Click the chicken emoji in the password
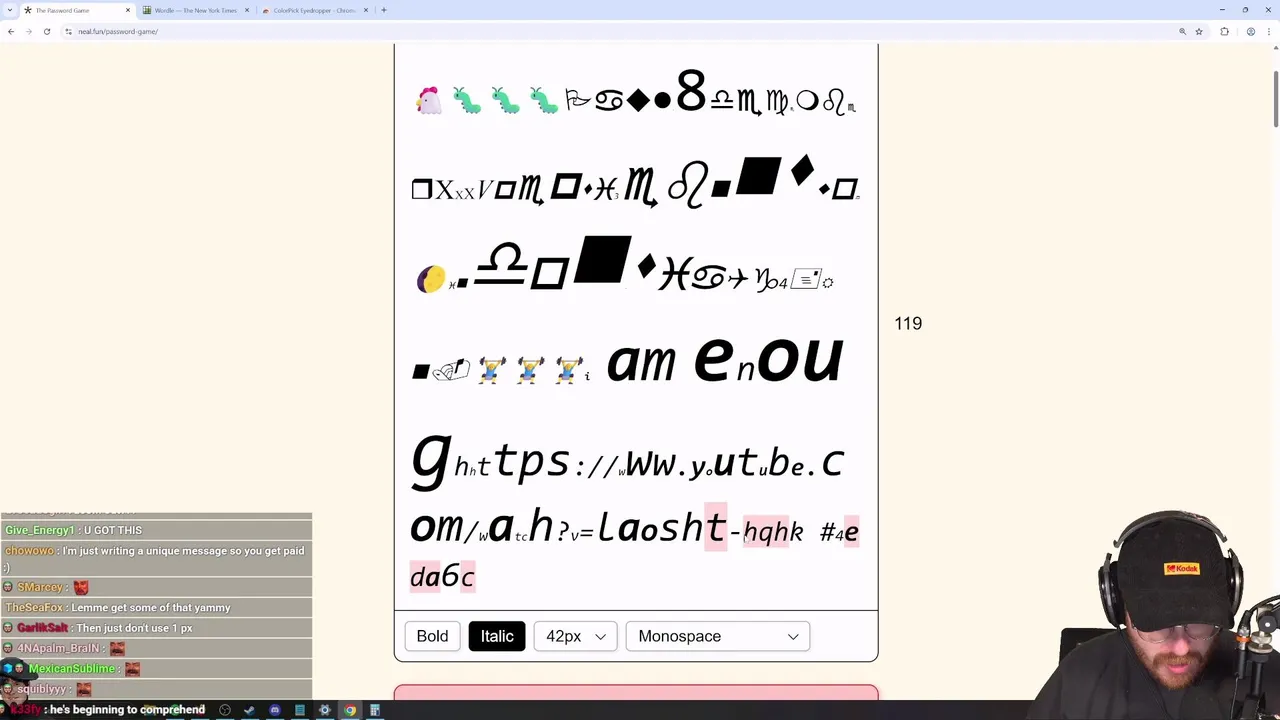1280x720 pixels. pos(429,100)
